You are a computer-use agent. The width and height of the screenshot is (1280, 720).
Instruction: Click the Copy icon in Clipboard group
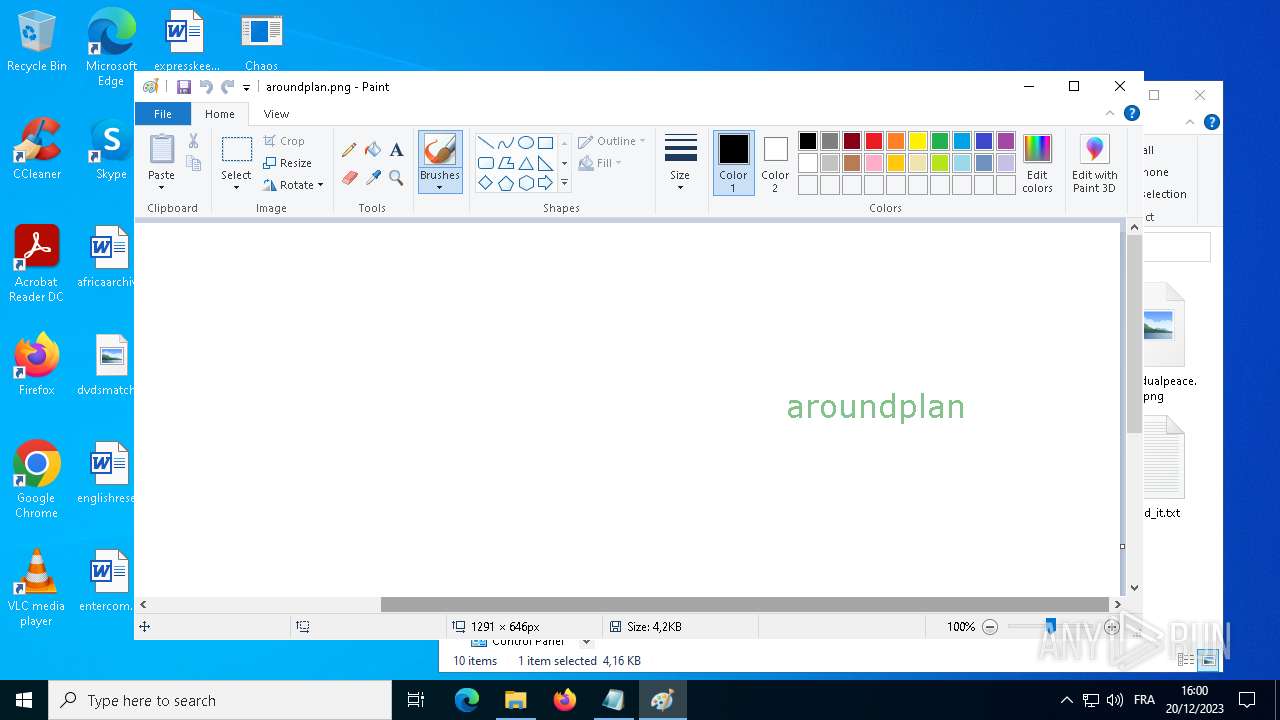194,164
